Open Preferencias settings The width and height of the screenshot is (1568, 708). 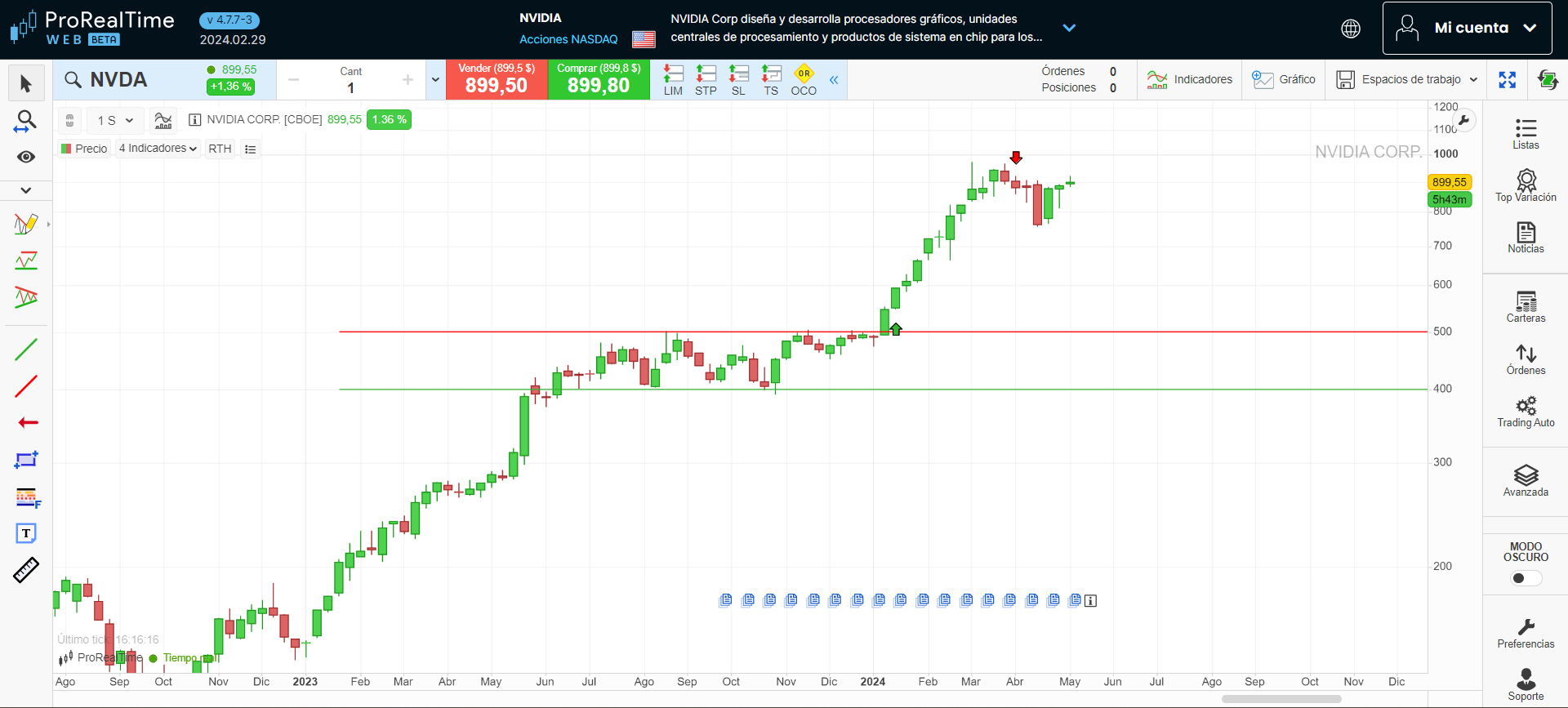click(1526, 632)
